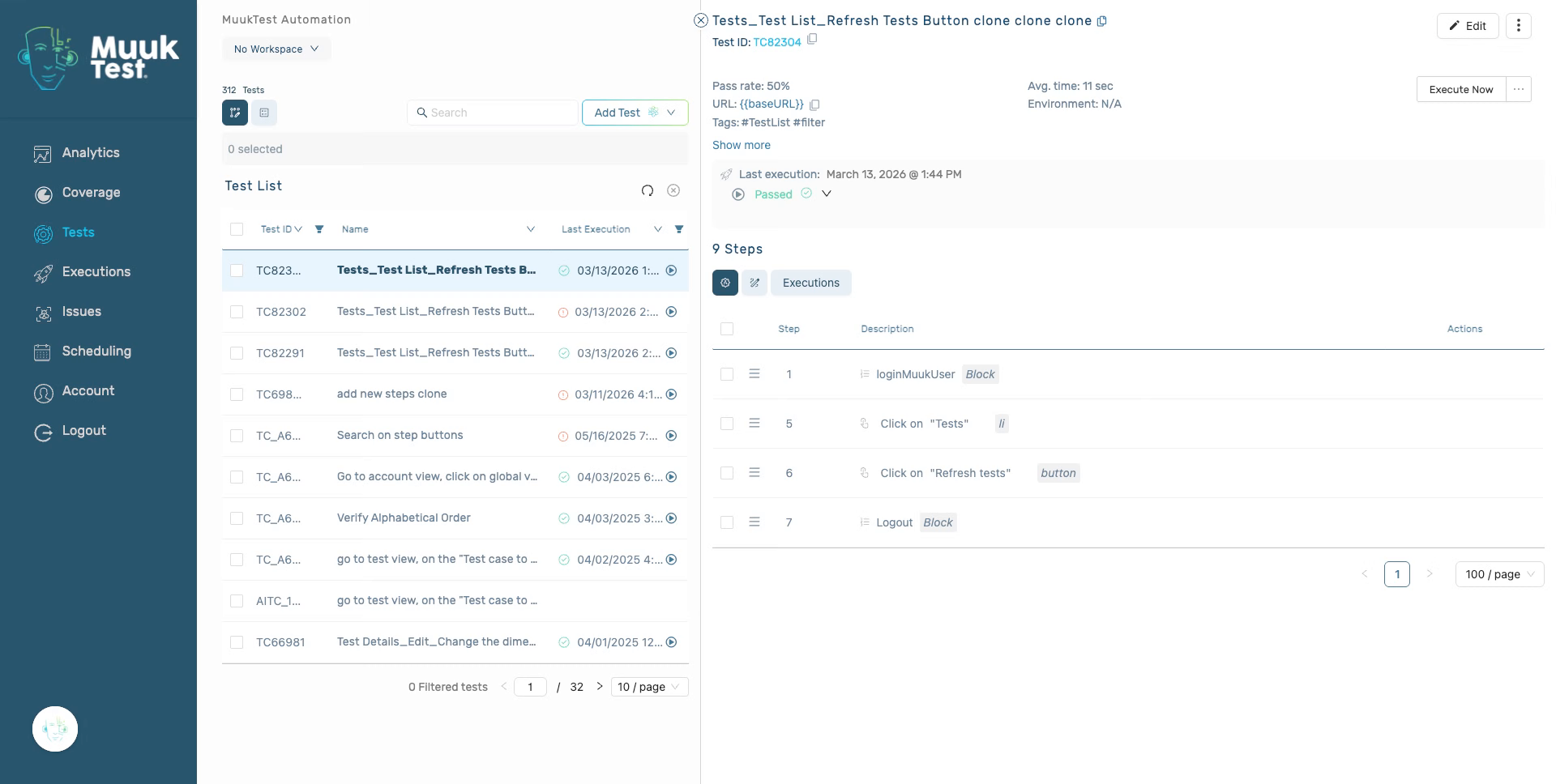This screenshot has height=784, width=1556.
Task: Expand the Passed last execution chevron
Action: 827,194
